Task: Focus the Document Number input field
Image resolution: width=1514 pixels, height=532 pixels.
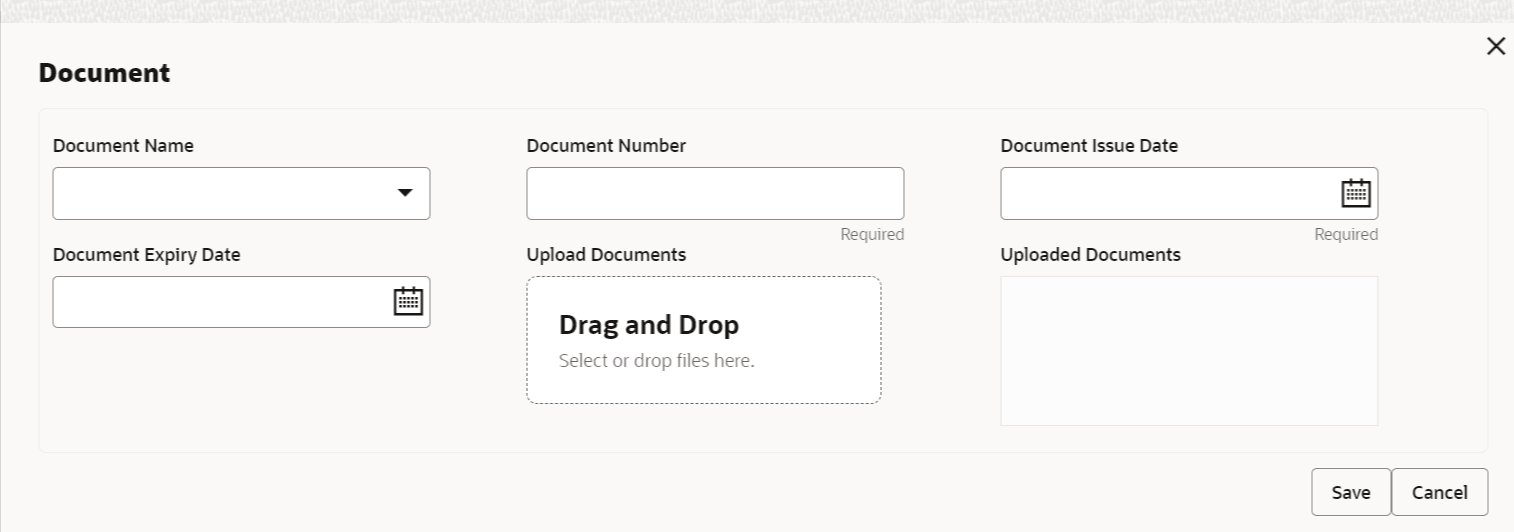Action: (x=715, y=193)
